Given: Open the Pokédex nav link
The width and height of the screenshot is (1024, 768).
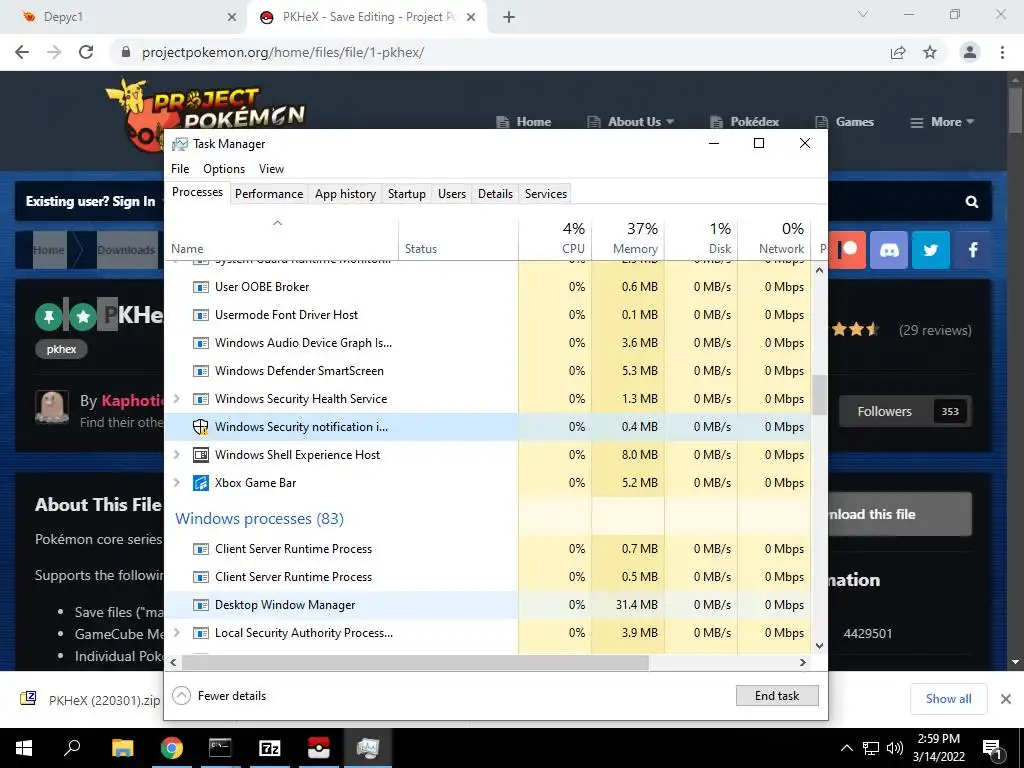Looking at the screenshot, I should pyautogui.click(x=744, y=122).
